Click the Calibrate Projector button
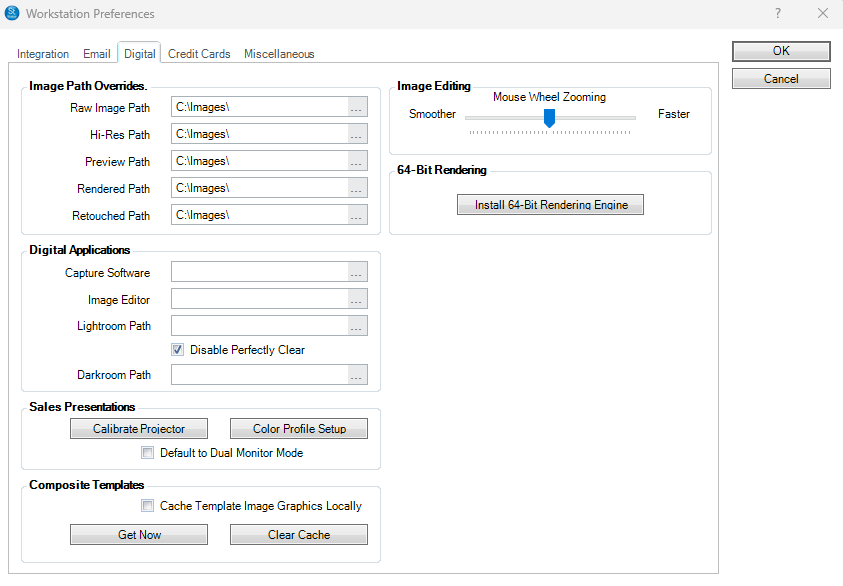This screenshot has height=586, width=843. tap(139, 429)
